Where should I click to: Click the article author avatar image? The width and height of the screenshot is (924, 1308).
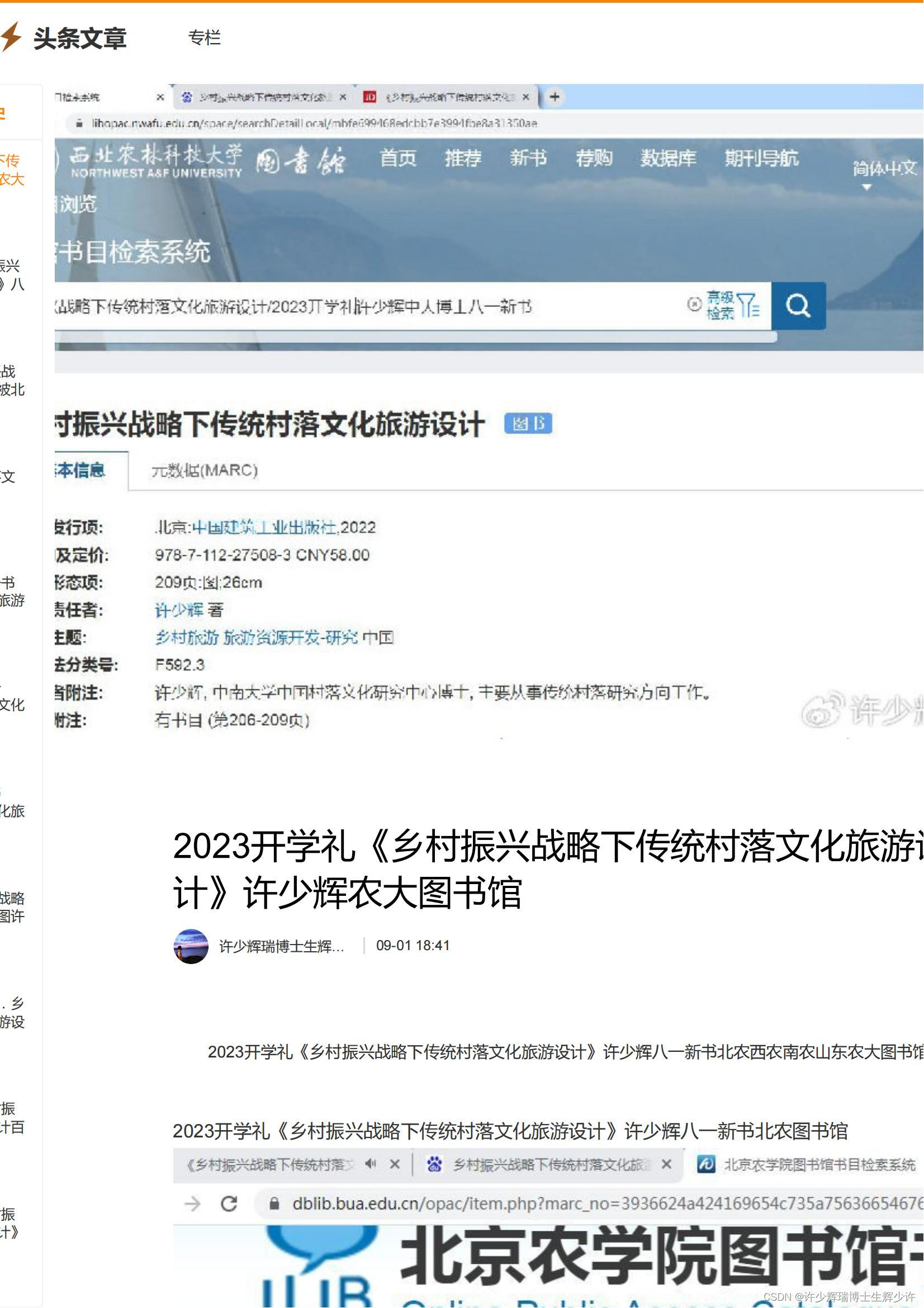tap(191, 946)
